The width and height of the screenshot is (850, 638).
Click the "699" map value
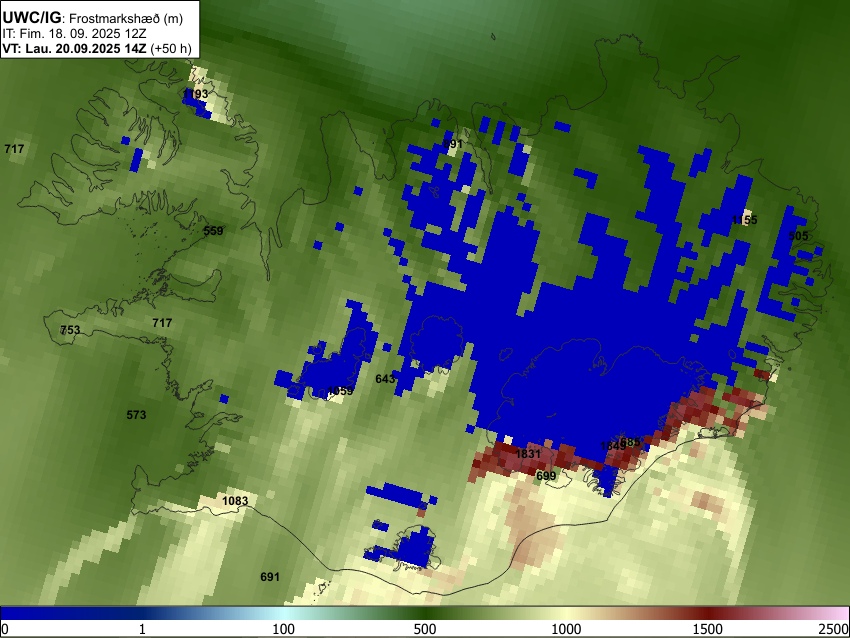(x=546, y=476)
